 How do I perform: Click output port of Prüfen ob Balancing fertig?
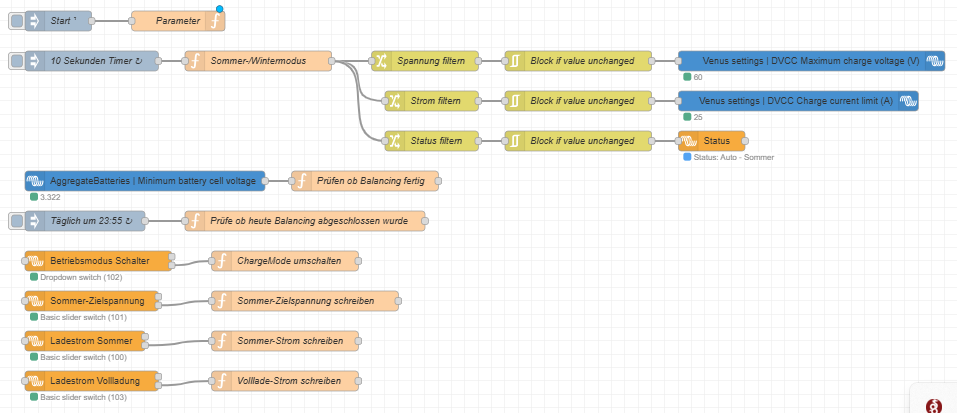tap(438, 181)
